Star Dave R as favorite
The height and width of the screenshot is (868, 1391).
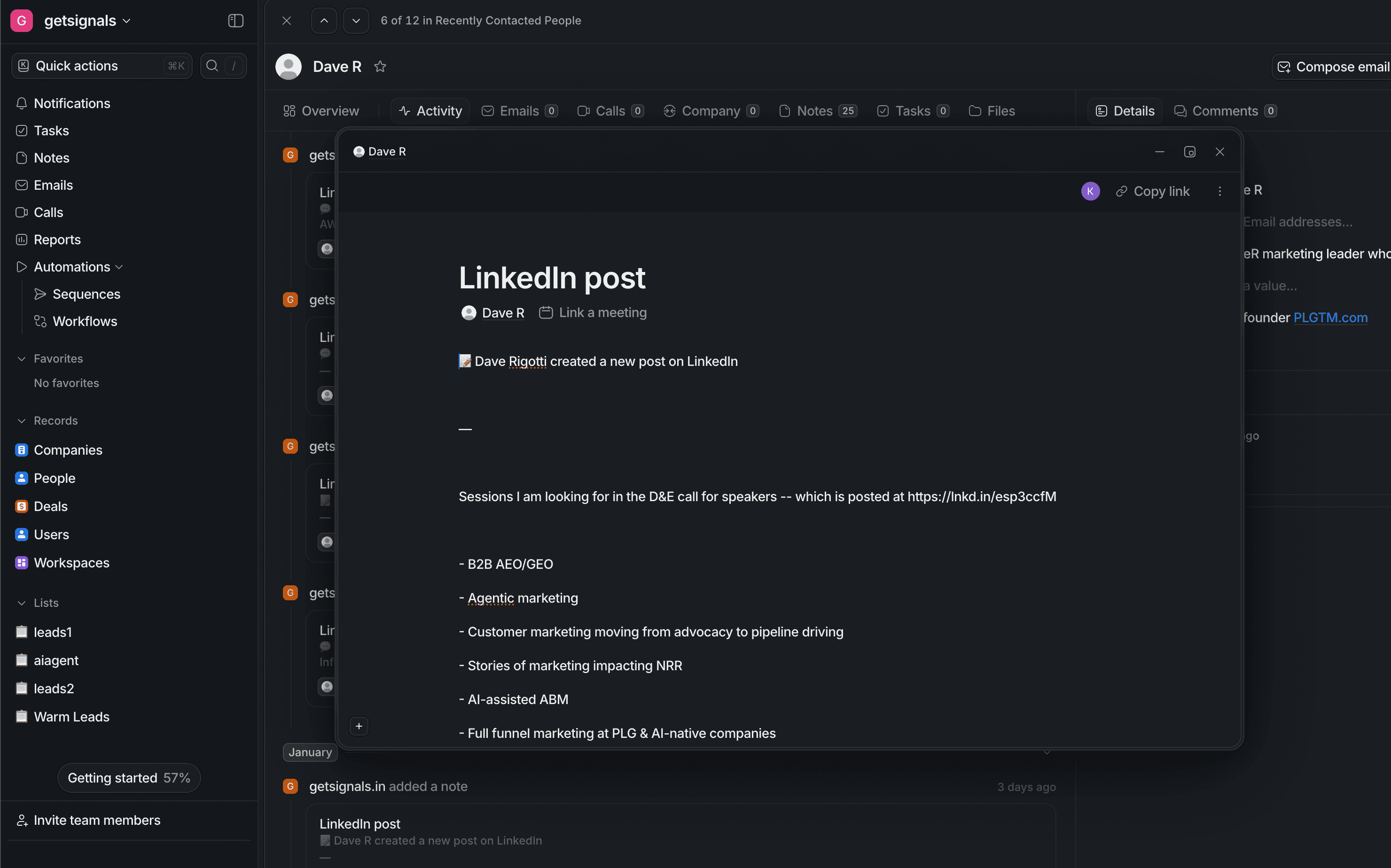click(x=380, y=67)
